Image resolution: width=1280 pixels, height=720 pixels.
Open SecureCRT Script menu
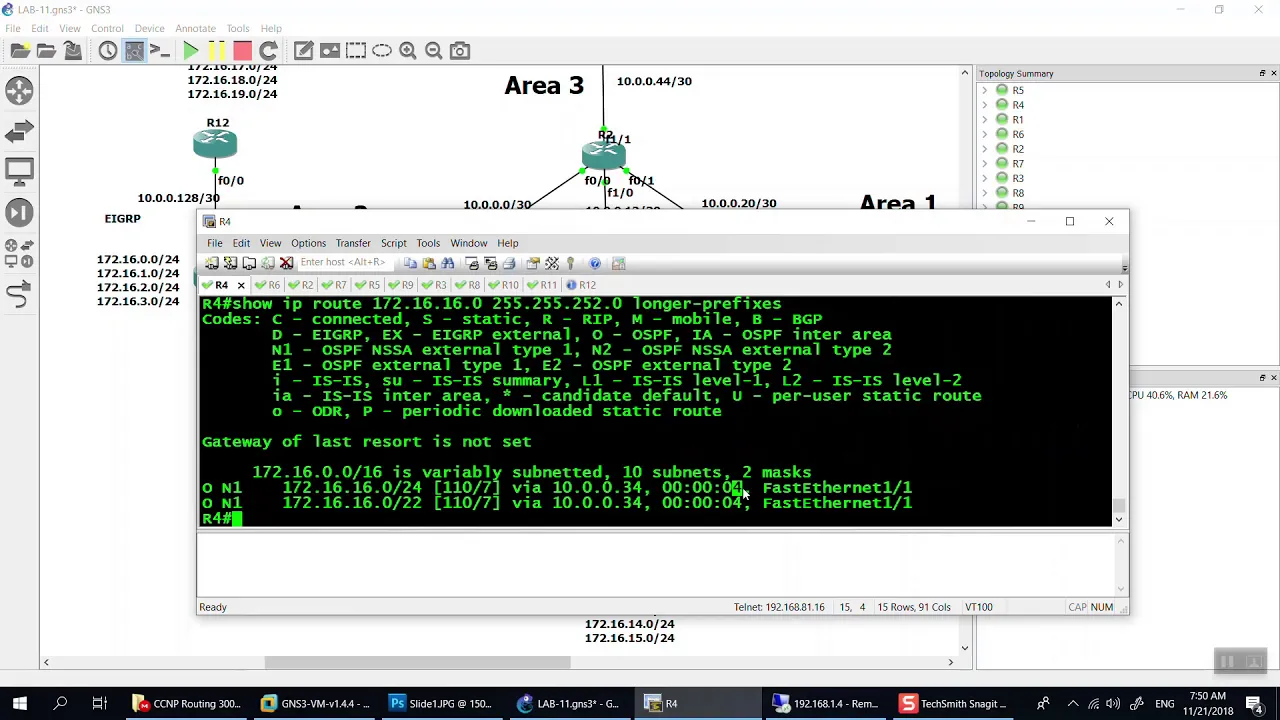click(x=393, y=243)
